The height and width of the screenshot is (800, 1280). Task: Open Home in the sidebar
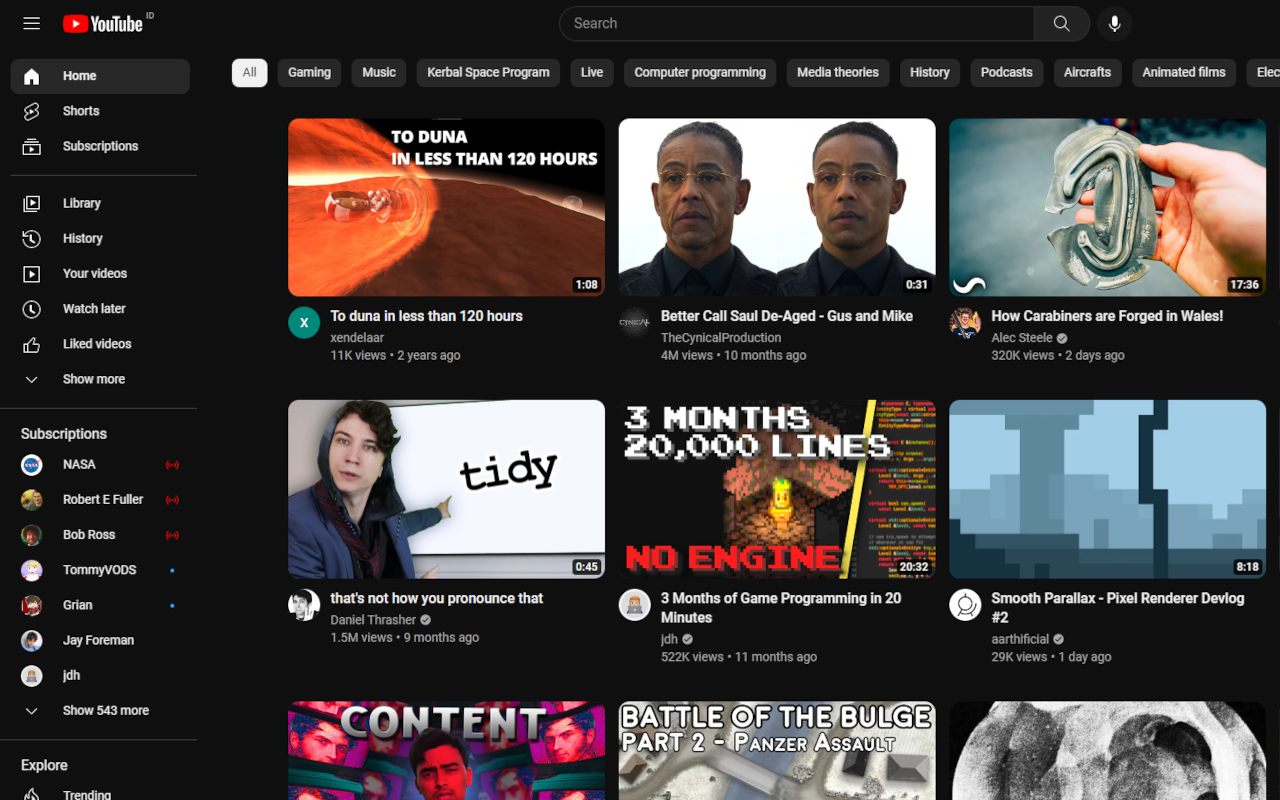pos(100,76)
